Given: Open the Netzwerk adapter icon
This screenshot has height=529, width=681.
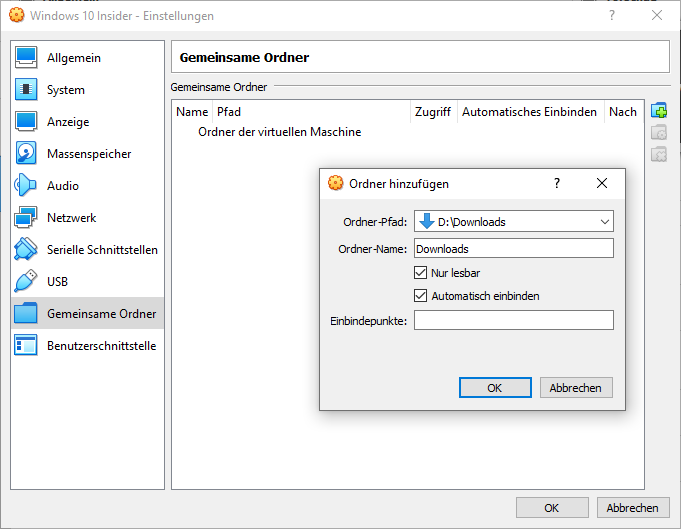Looking at the screenshot, I should tap(27, 218).
